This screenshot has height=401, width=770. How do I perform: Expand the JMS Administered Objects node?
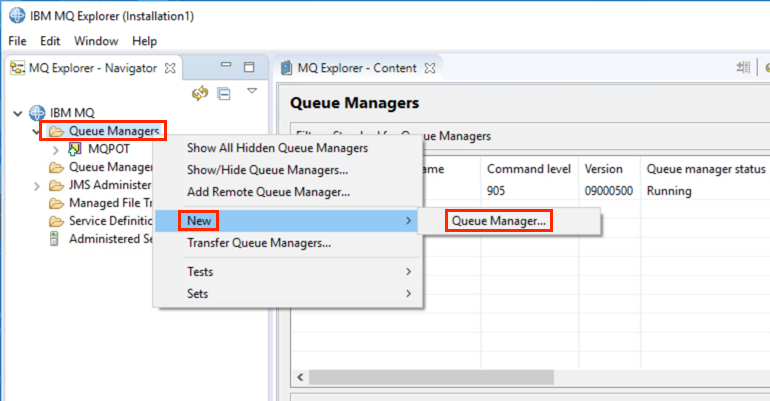(37, 186)
